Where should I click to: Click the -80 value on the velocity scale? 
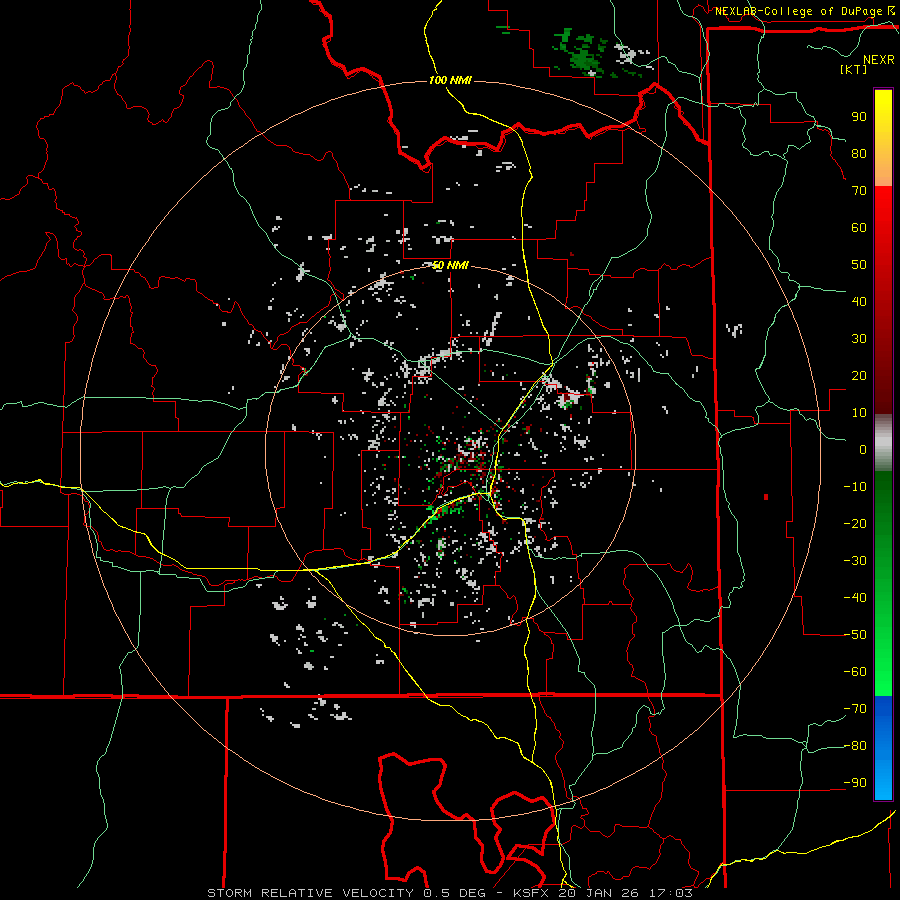(855, 746)
